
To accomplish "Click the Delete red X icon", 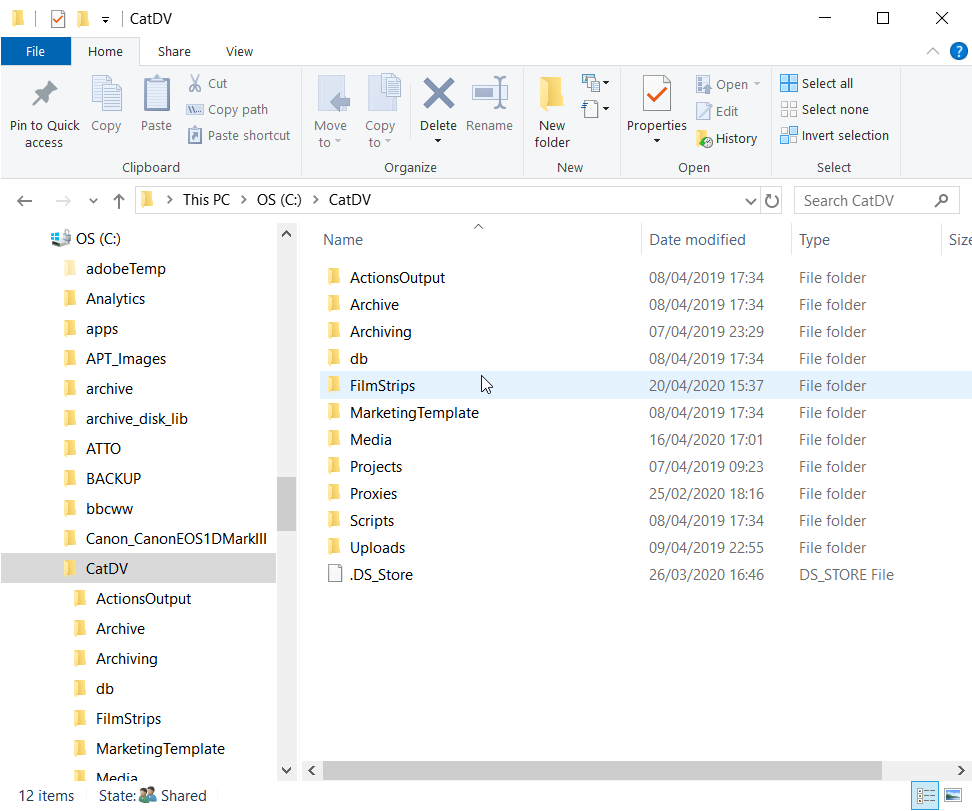I will click(x=438, y=94).
